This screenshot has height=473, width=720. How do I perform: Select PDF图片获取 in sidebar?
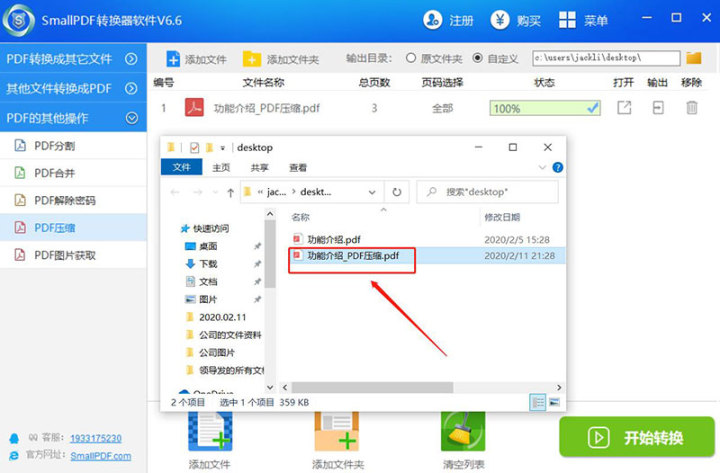tap(73, 255)
